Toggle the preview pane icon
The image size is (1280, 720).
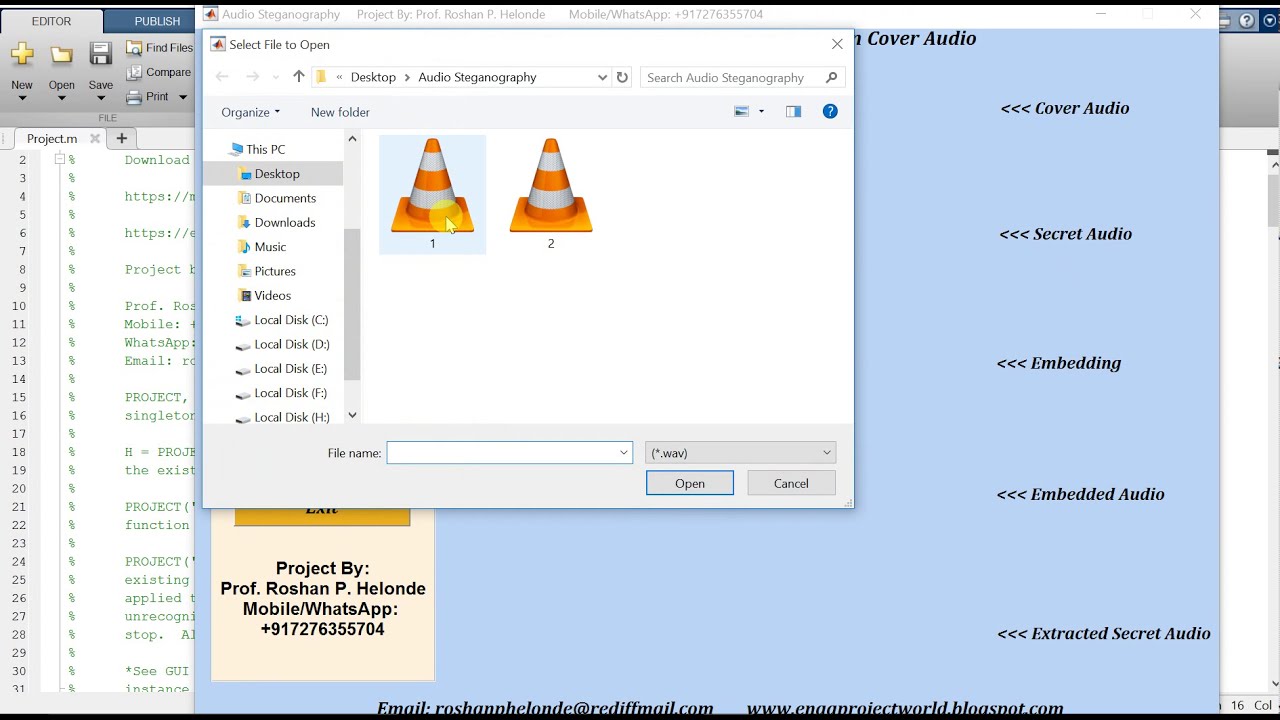[x=793, y=112]
